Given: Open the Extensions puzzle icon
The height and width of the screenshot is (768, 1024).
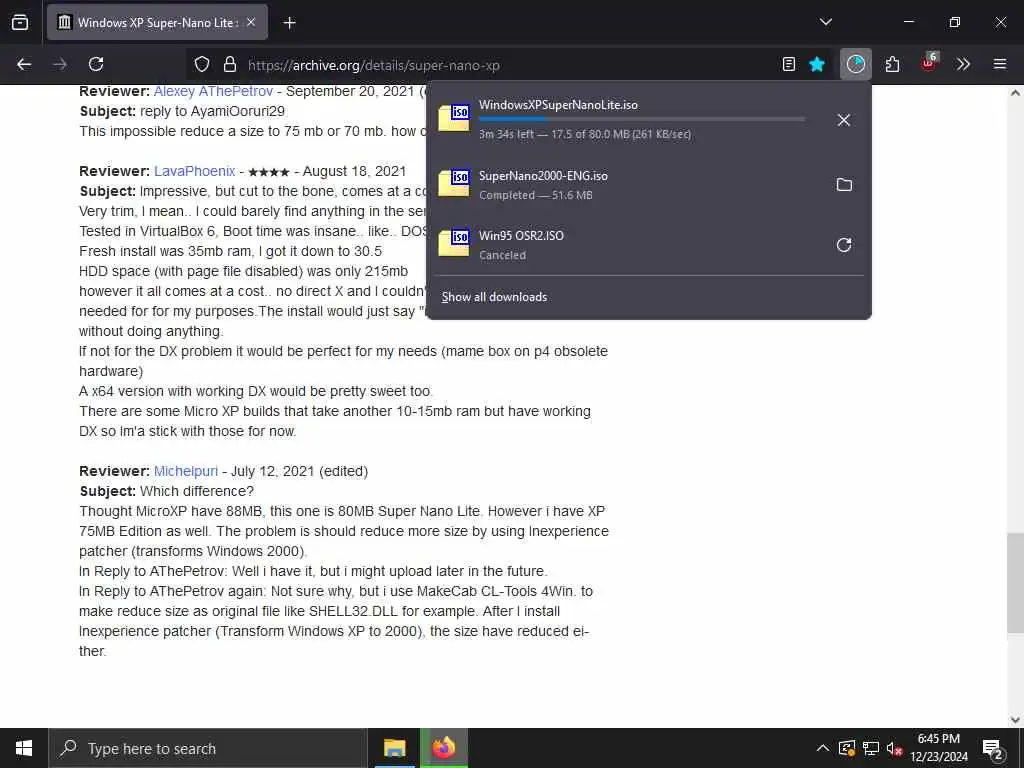Looking at the screenshot, I should 892,64.
